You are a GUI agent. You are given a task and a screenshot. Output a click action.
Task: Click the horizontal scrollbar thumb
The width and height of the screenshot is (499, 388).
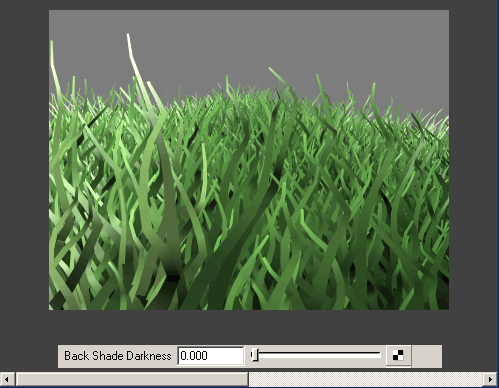(132, 379)
